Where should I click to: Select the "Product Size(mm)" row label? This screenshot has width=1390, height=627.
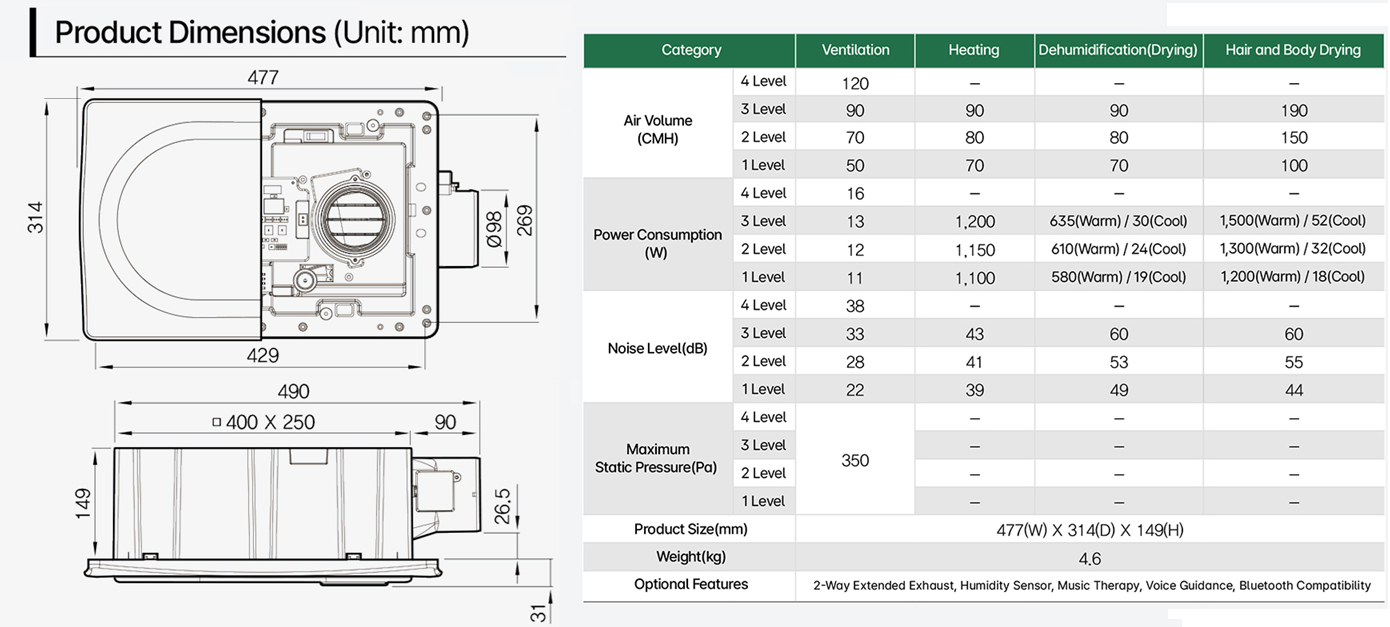(690, 529)
